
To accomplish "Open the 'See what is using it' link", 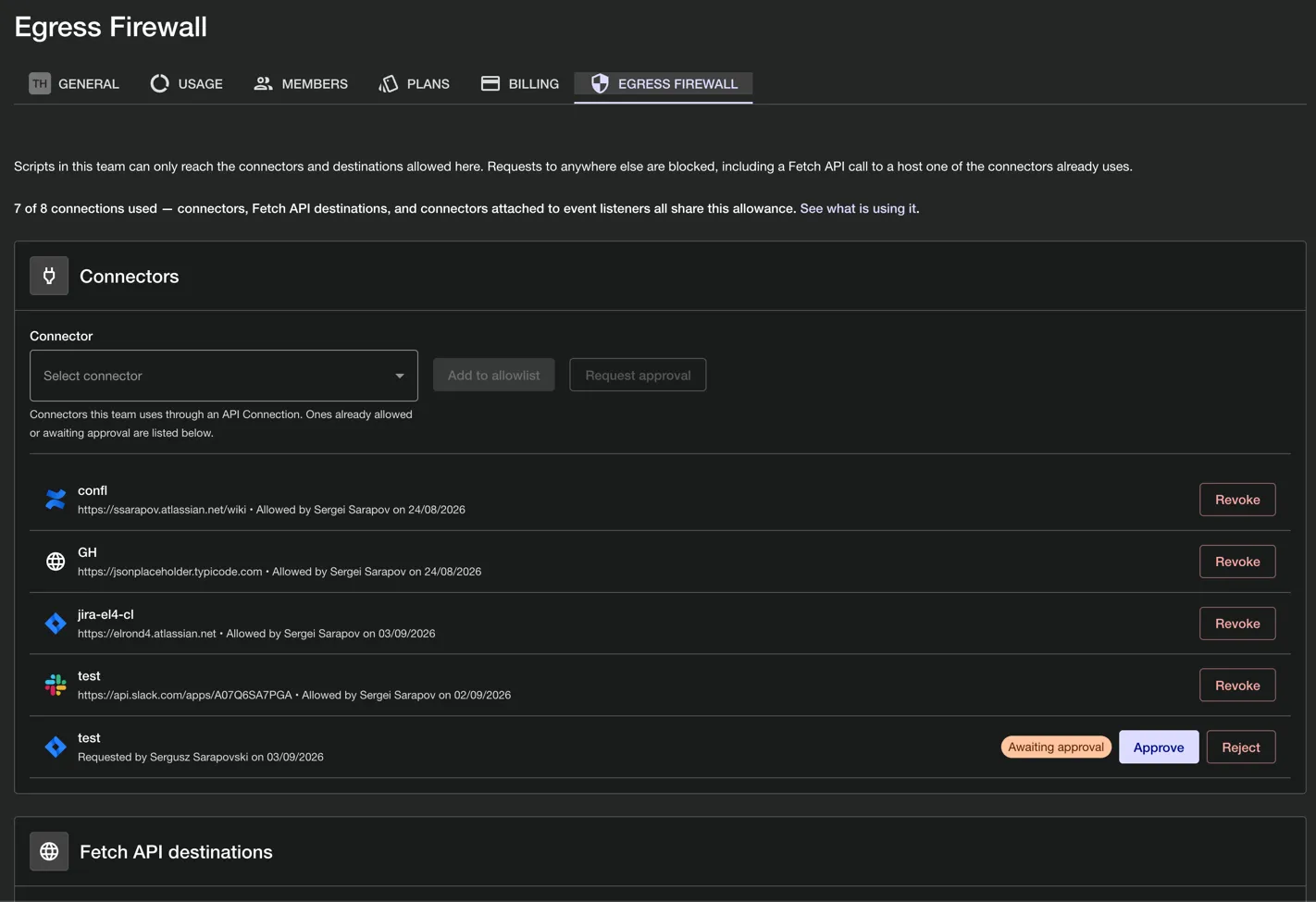I will pos(858,208).
